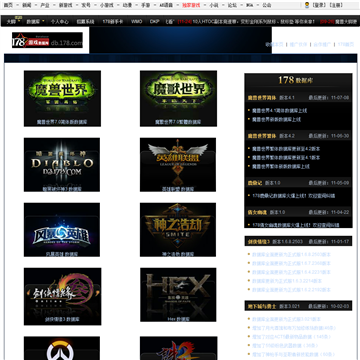Open the Overwatch logo tile

tap(62, 348)
